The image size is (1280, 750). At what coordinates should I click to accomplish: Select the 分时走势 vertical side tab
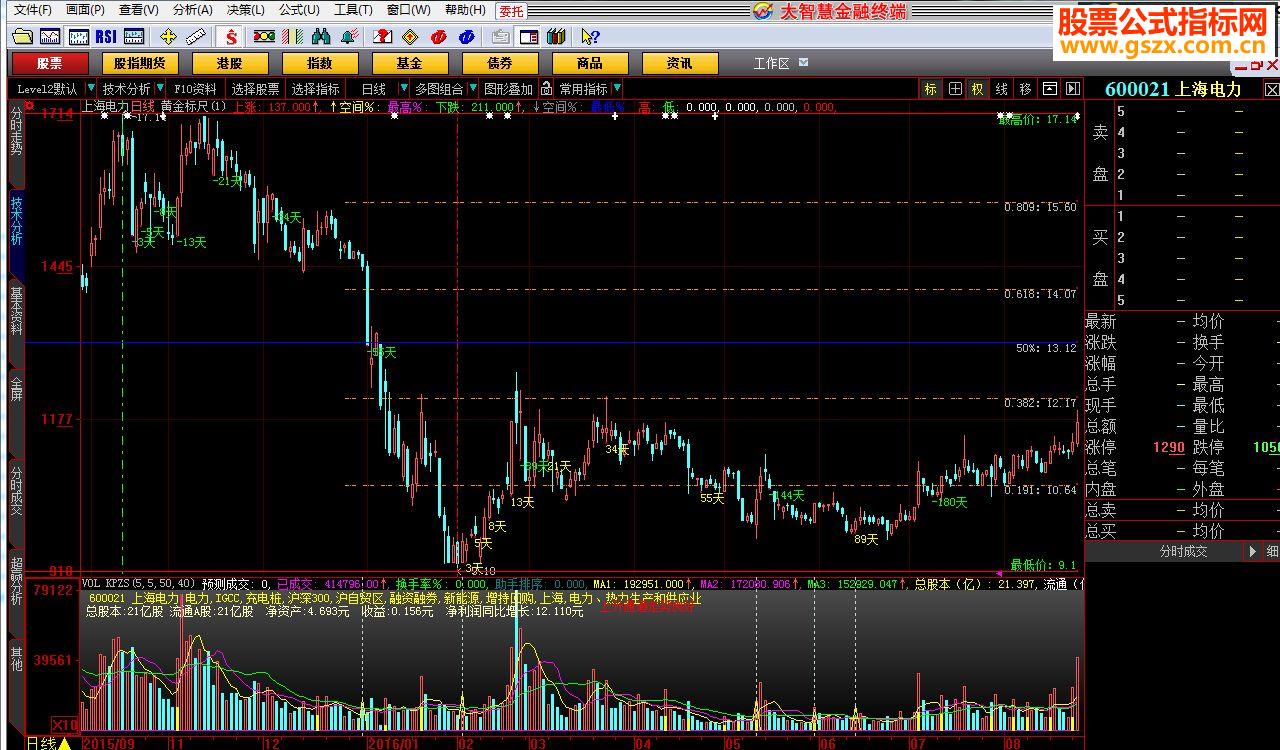[16, 143]
